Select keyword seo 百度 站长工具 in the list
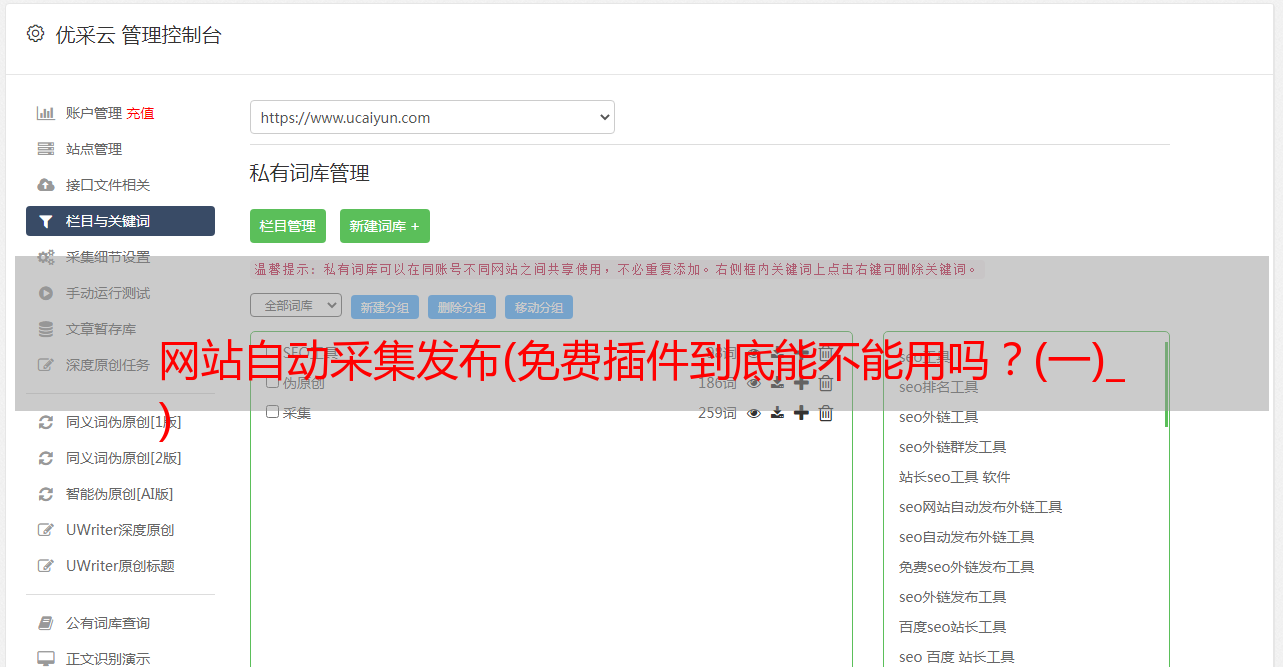Image resolution: width=1283 pixels, height=667 pixels. coord(956,657)
